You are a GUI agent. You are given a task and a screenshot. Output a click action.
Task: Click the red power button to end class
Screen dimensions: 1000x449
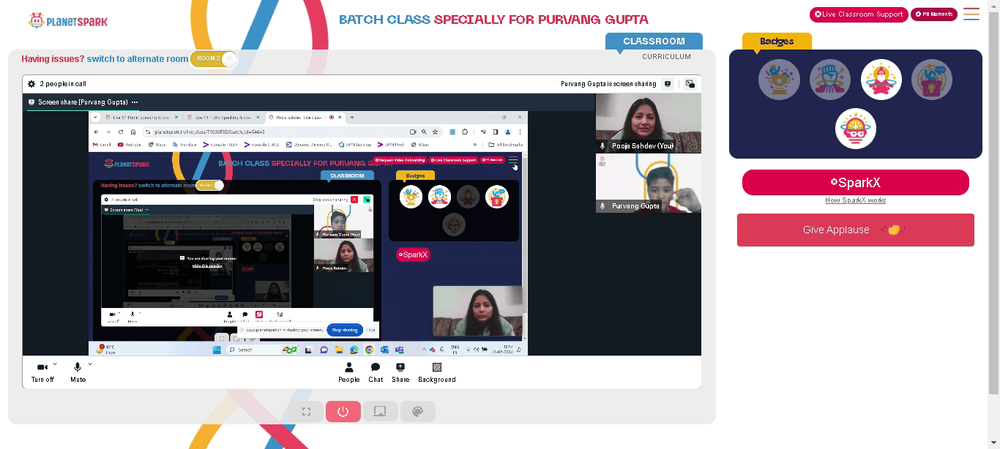pyautogui.click(x=343, y=411)
